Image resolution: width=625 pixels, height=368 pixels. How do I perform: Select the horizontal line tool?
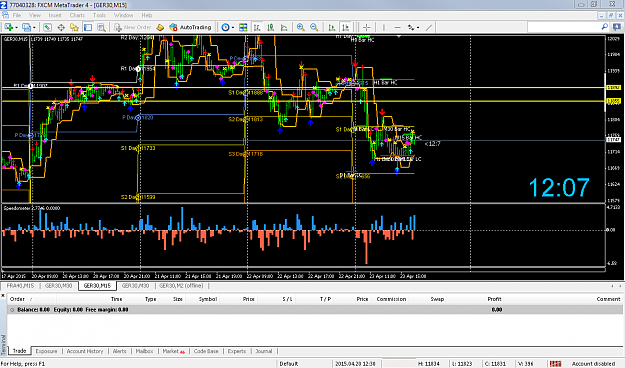[397, 27]
